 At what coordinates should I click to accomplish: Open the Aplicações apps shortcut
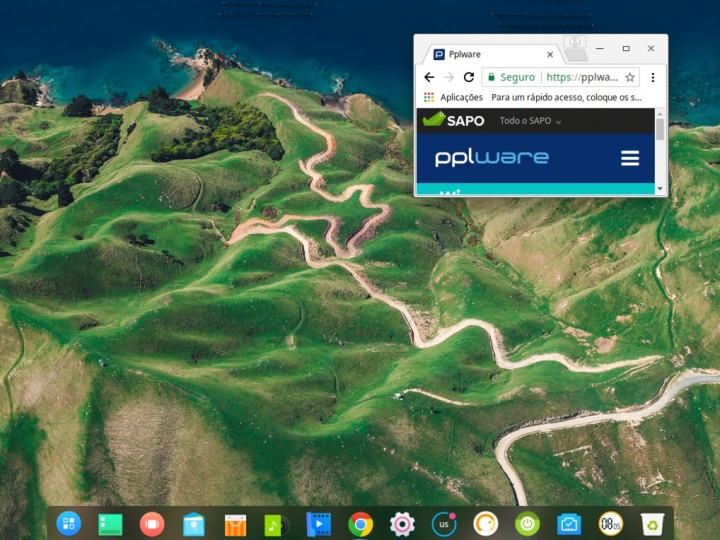pos(453,97)
